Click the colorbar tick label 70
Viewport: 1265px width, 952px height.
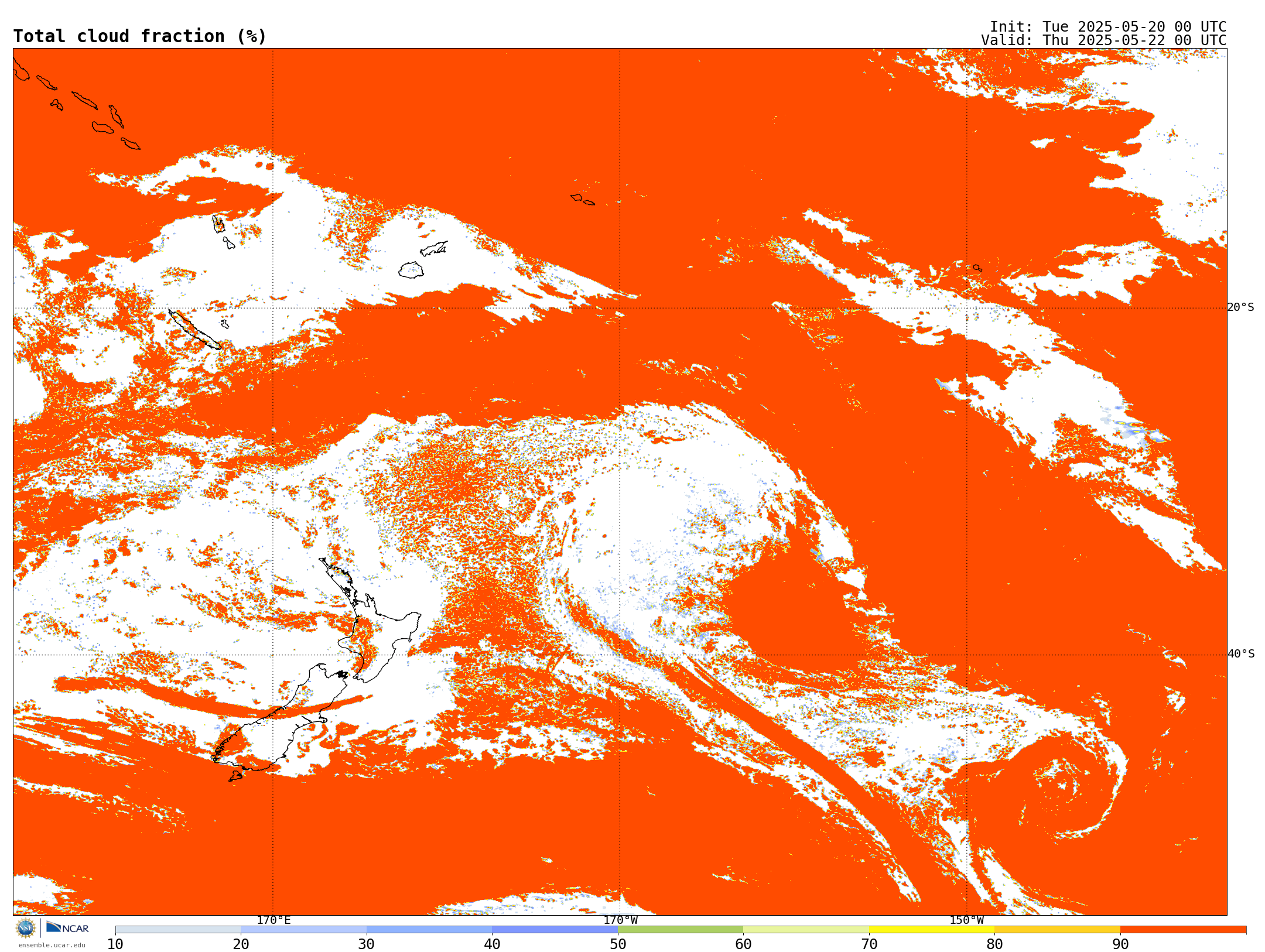[869, 944]
